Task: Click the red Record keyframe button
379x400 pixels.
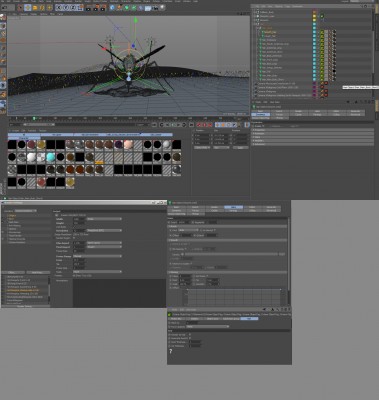Action: [x=200, y=125]
